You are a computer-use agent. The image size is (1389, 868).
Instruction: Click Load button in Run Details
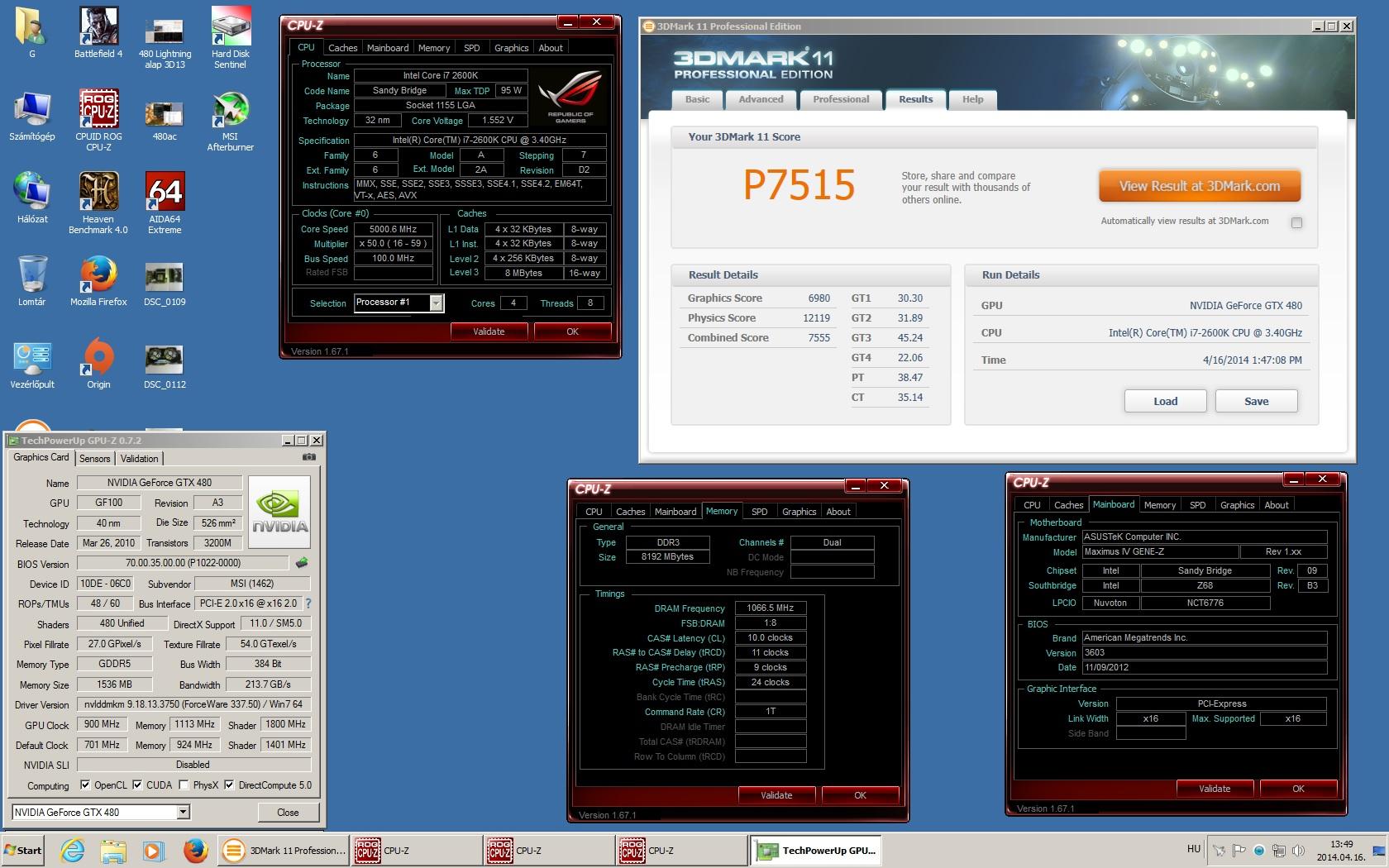(x=1166, y=401)
